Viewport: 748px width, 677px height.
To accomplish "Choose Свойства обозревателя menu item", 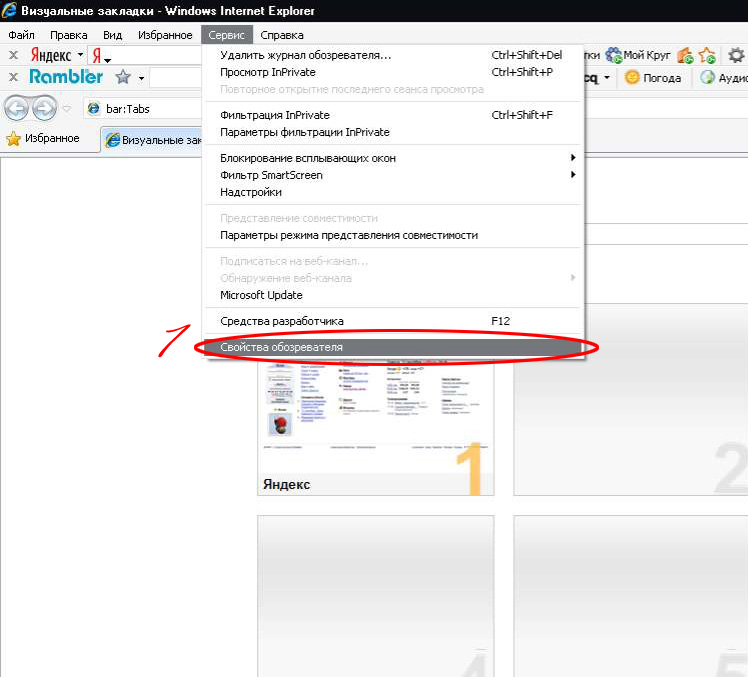I will coord(393,347).
